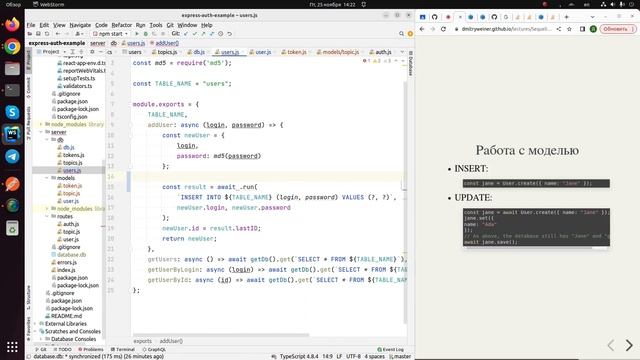640x360 pixels.
Task: Collapse the db folder in tree
Action: 47,140
